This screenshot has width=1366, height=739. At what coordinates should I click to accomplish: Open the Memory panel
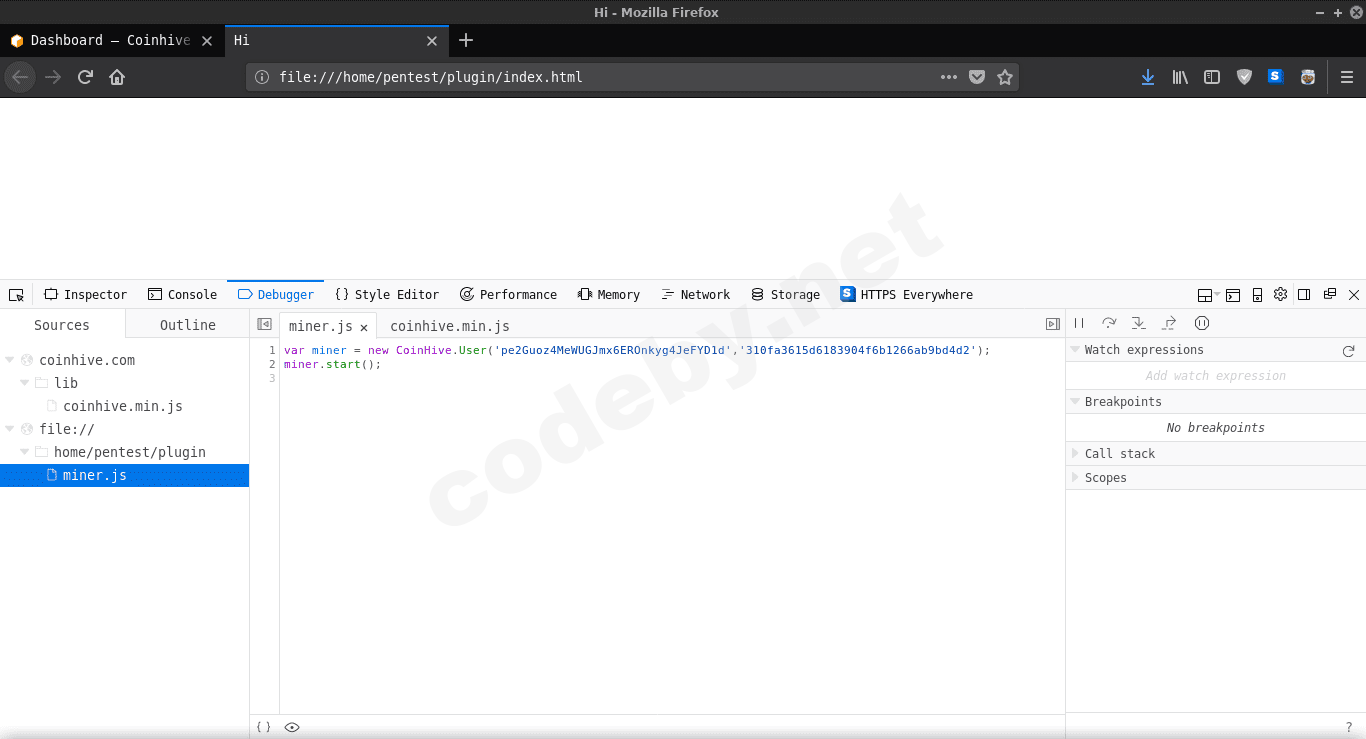click(608, 295)
